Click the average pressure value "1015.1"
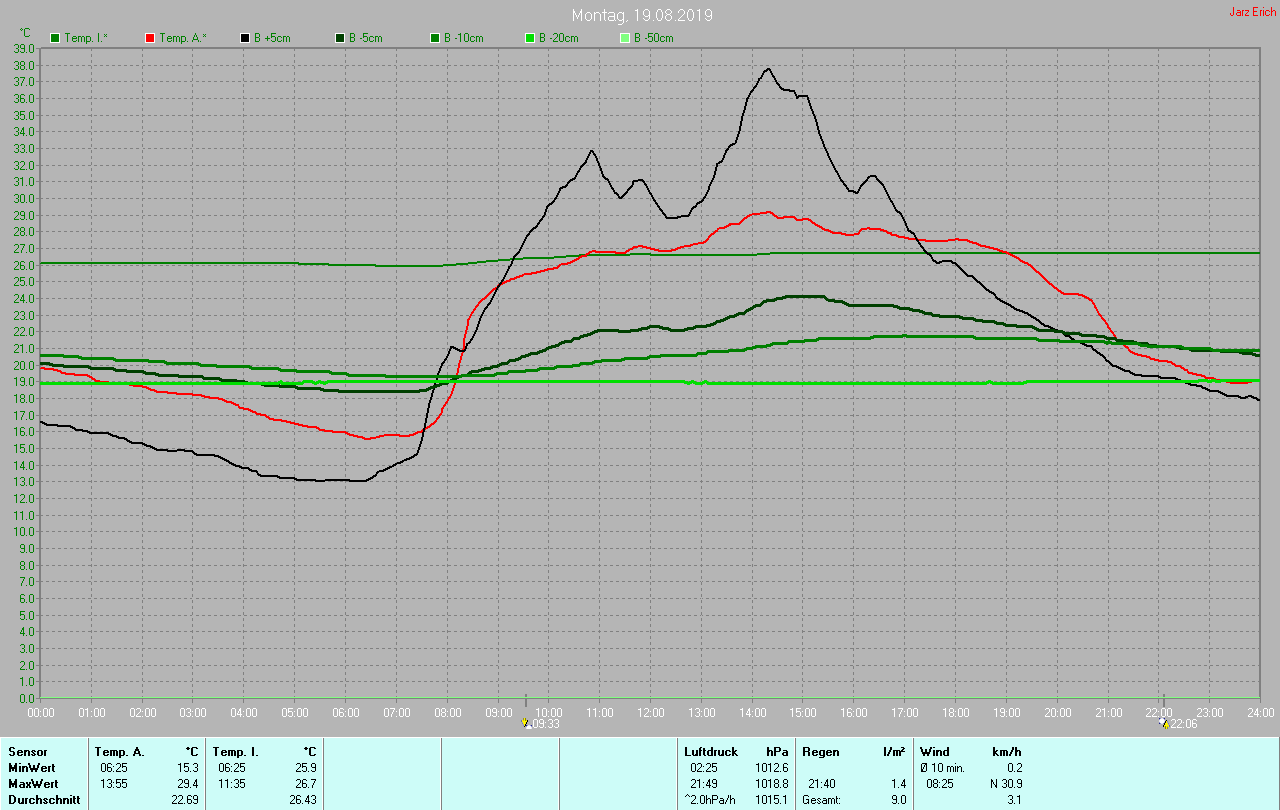Screen dimensions: 1280x810 click(x=772, y=800)
